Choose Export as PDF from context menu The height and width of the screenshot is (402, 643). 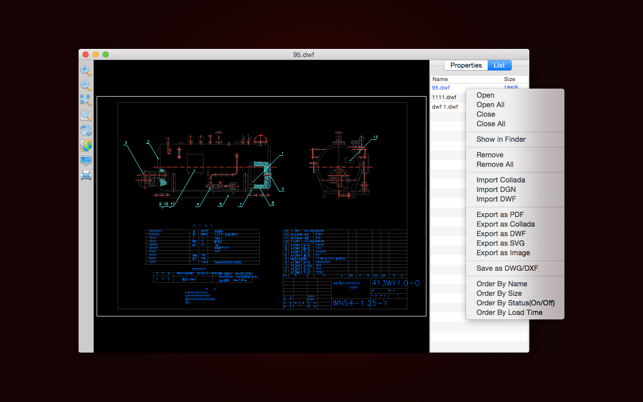tap(500, 215)
